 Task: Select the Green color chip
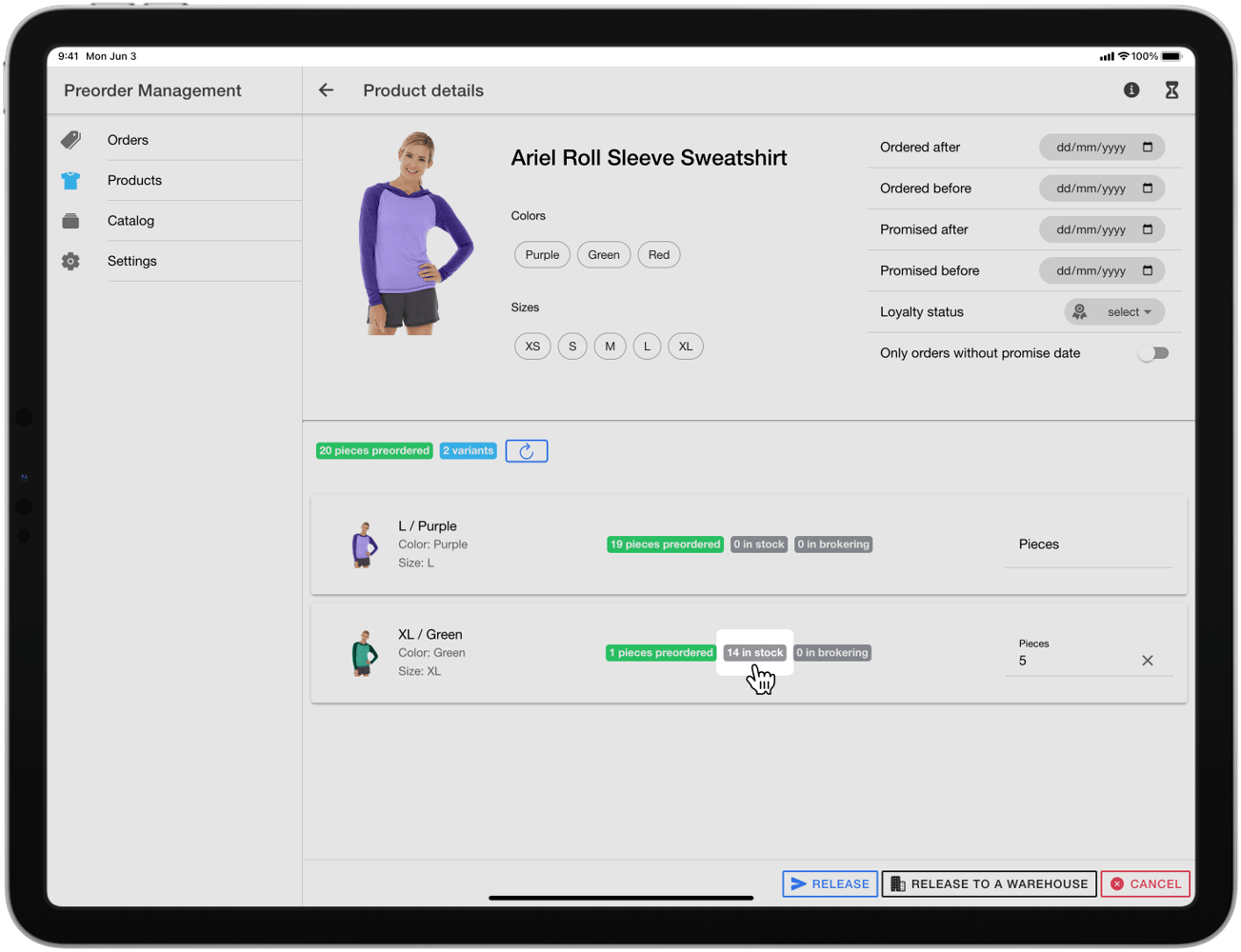point(604,255)
